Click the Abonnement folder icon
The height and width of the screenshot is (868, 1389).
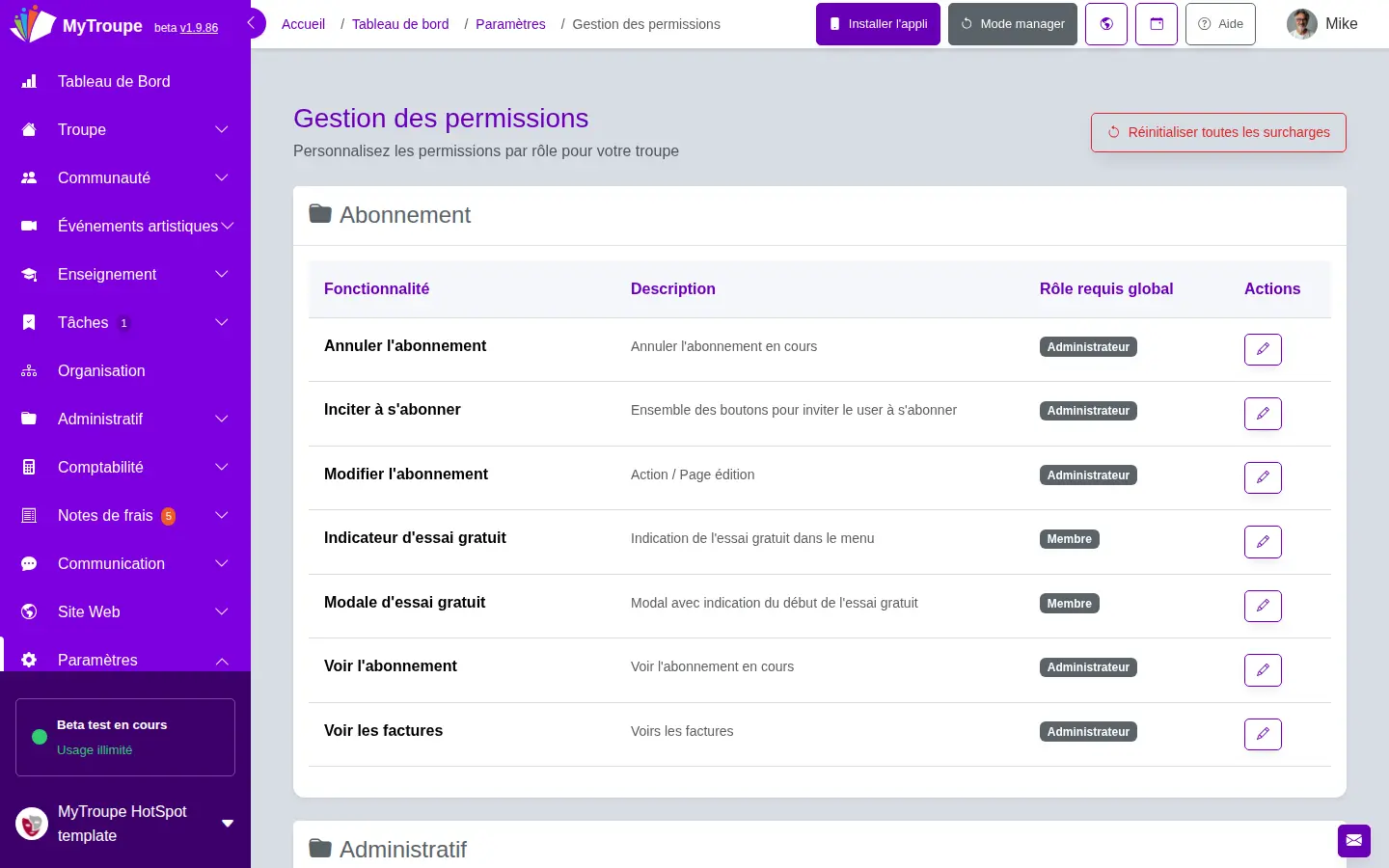click(x=320, y=214)
